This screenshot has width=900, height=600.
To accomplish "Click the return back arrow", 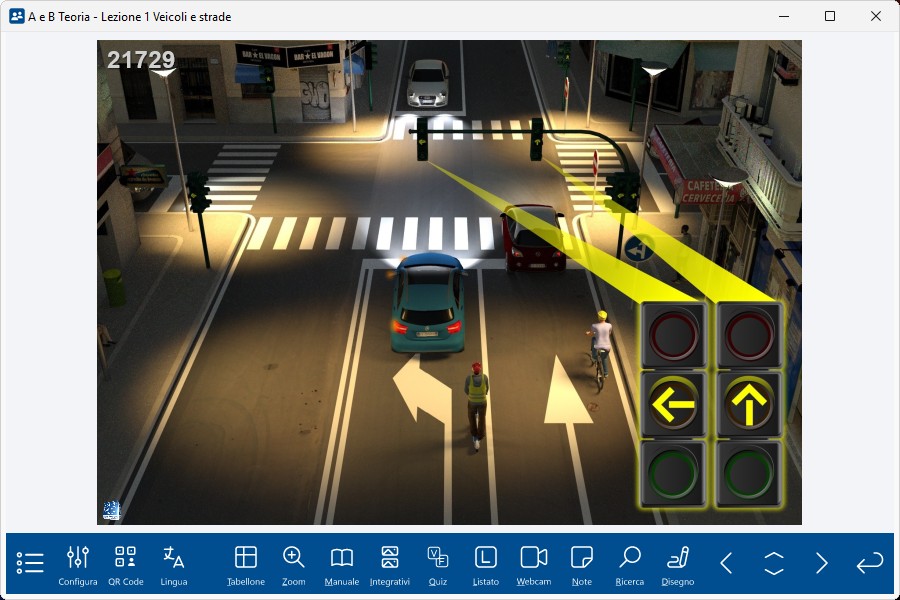I will (x=870, y=563).
